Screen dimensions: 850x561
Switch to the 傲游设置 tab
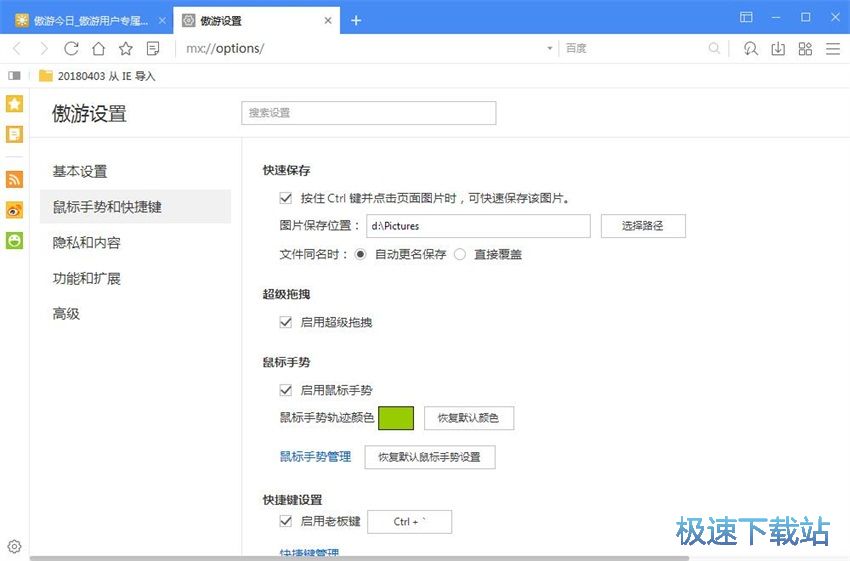click(x=257, y=21)
